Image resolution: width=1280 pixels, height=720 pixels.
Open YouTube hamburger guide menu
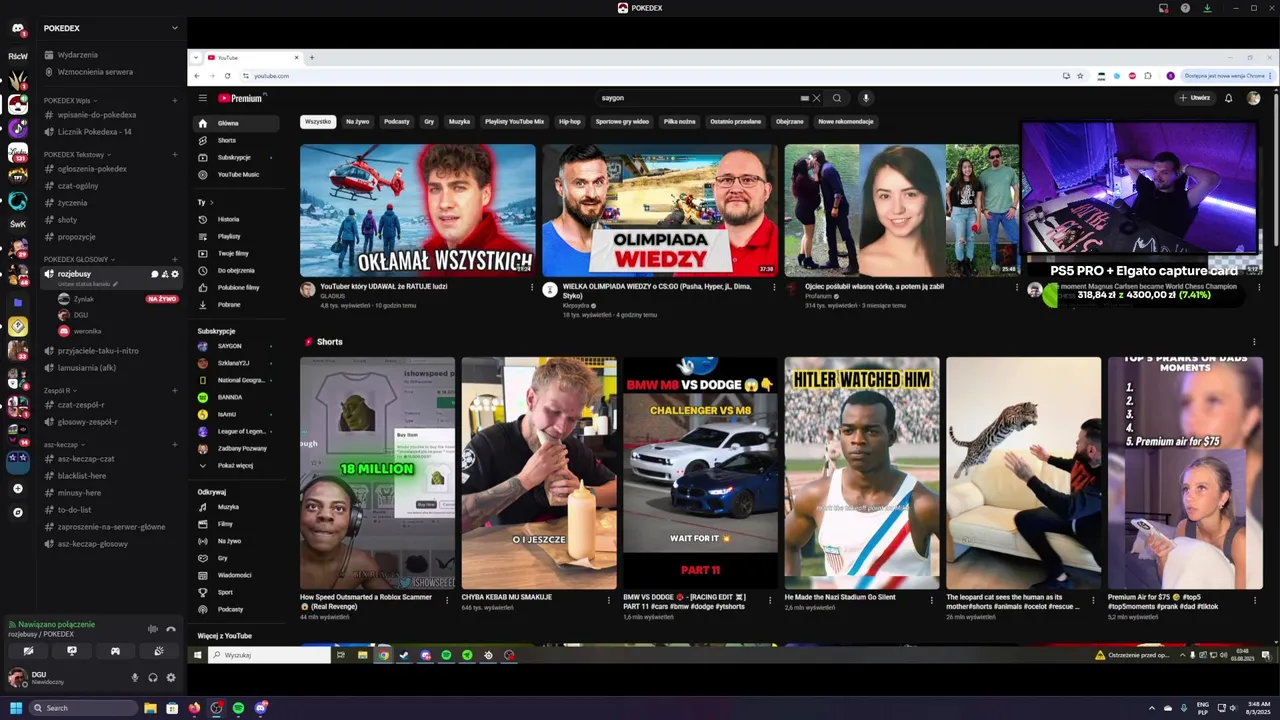click(x=202, y=98)
